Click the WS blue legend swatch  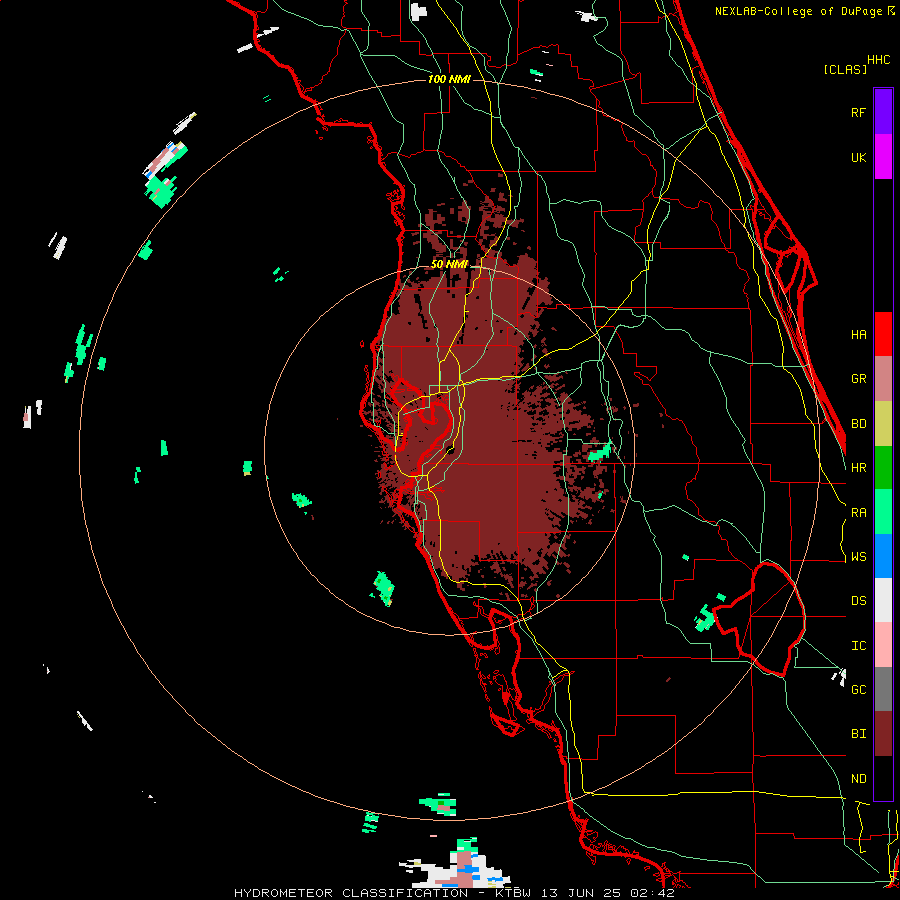[883, 556]
